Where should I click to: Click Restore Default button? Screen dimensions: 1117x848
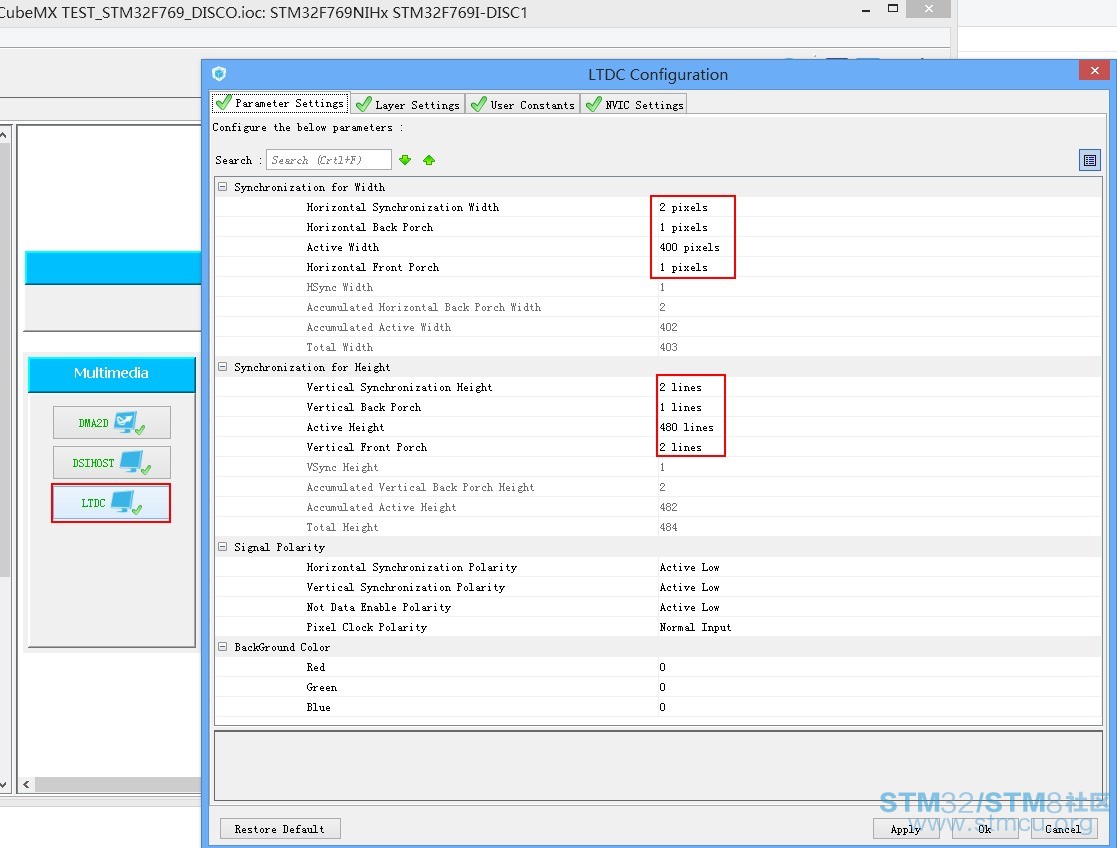pos(279,829)
